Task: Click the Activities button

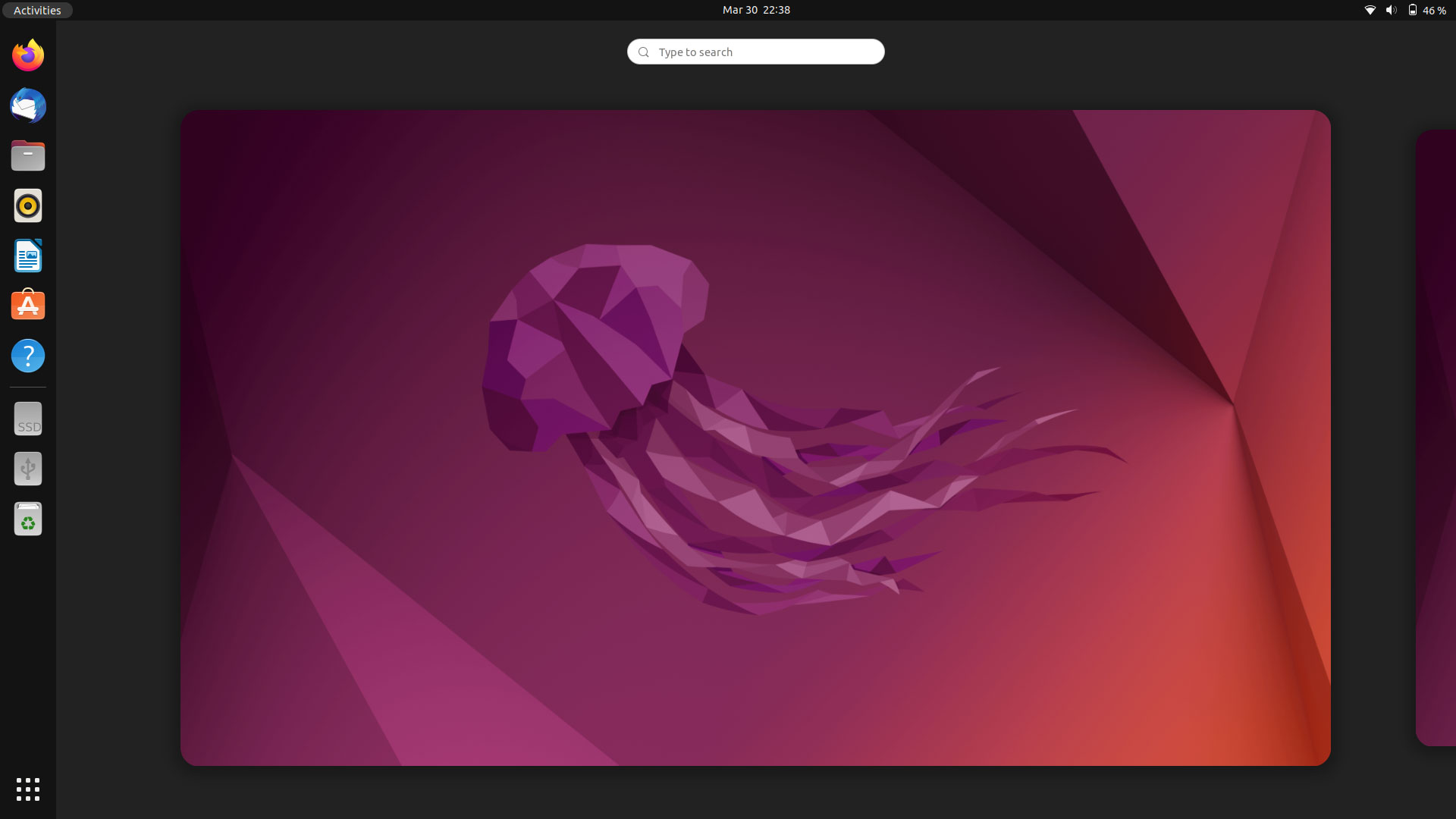Action: pyautogui.click(x=37, y=10)
